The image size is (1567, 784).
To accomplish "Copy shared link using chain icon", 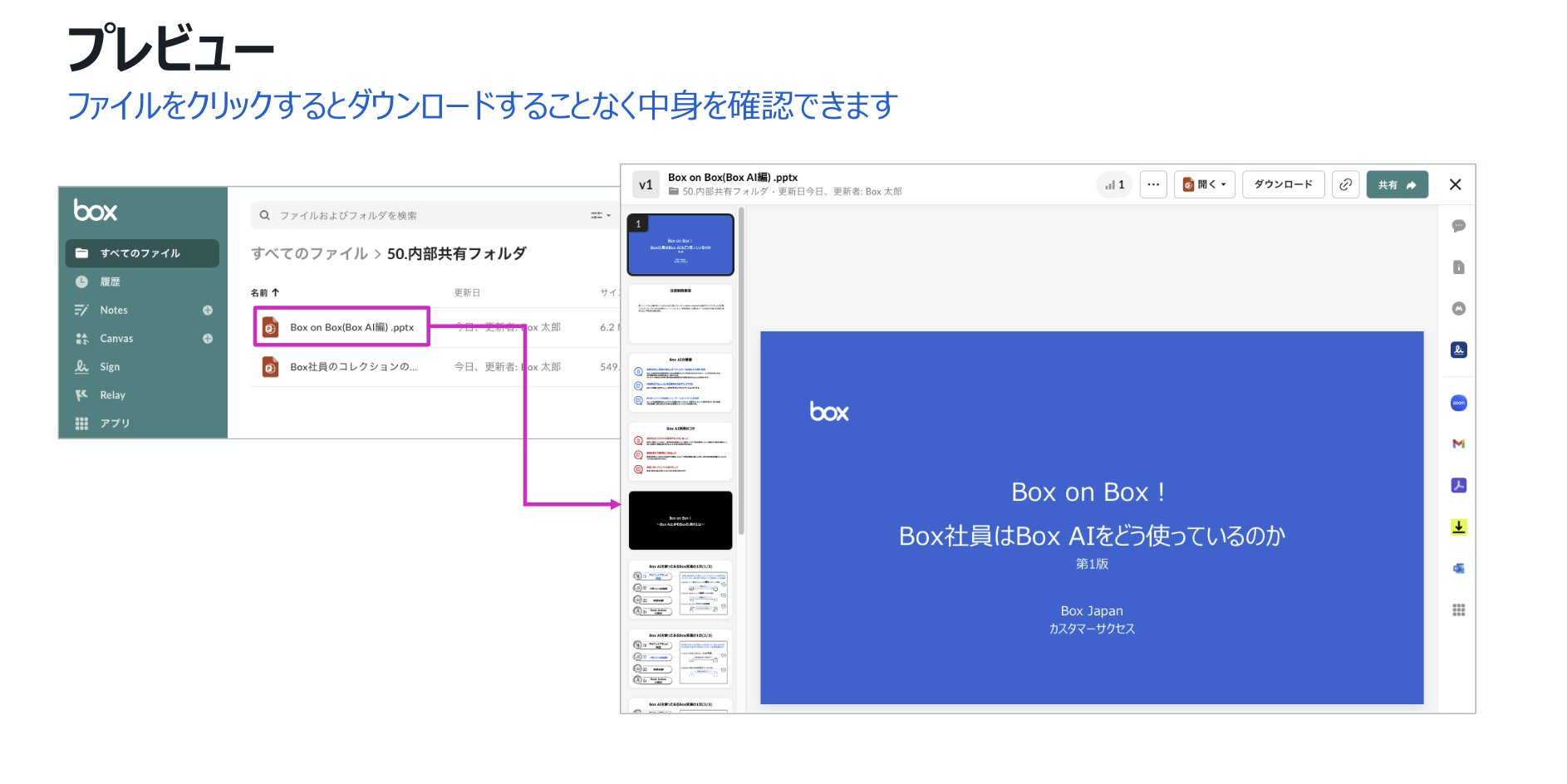I will coord(1345,184).
